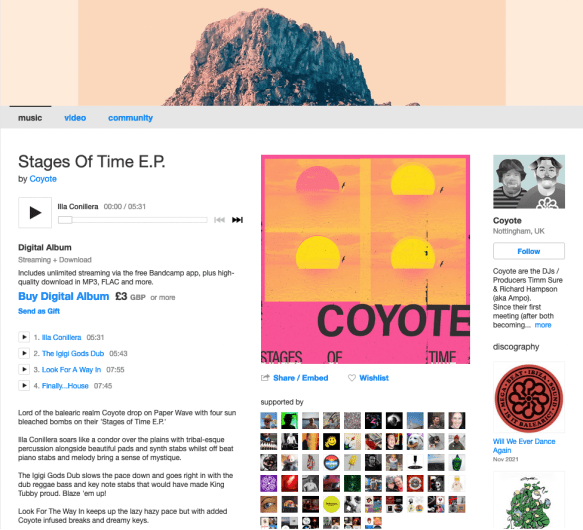Image resolution: width=583 pixels, height=530 pixels.
Task: Click the Send as Gift link
Action: coord(39,311)
